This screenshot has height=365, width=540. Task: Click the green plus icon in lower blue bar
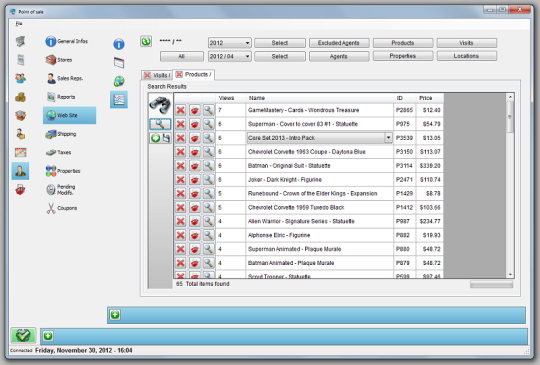(x=48, y=336)
